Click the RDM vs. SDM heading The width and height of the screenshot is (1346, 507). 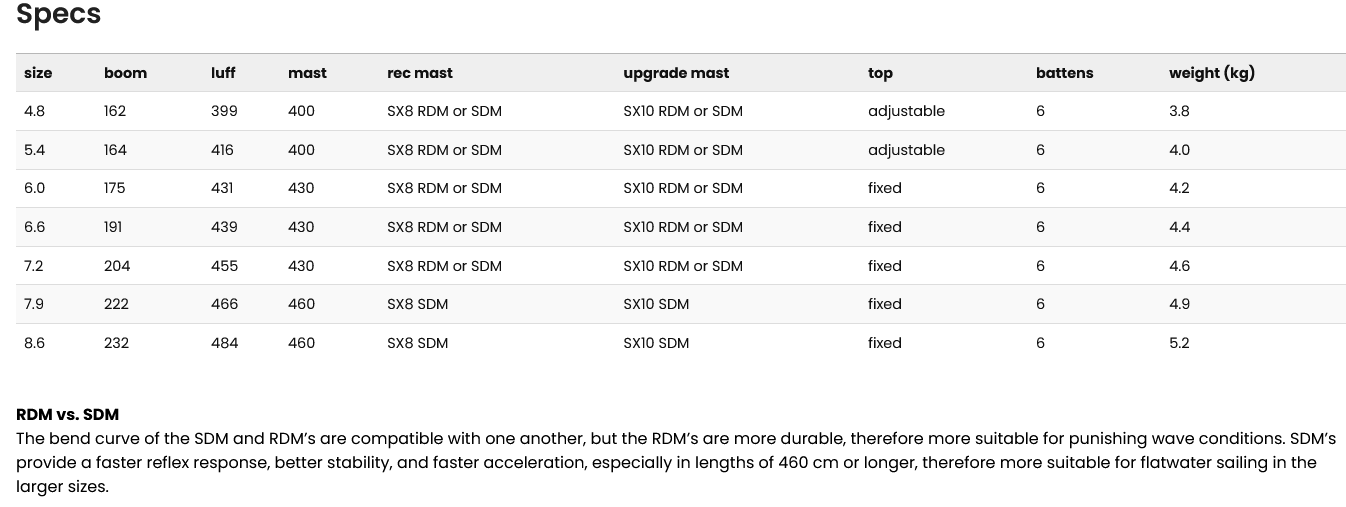[67, 414]
